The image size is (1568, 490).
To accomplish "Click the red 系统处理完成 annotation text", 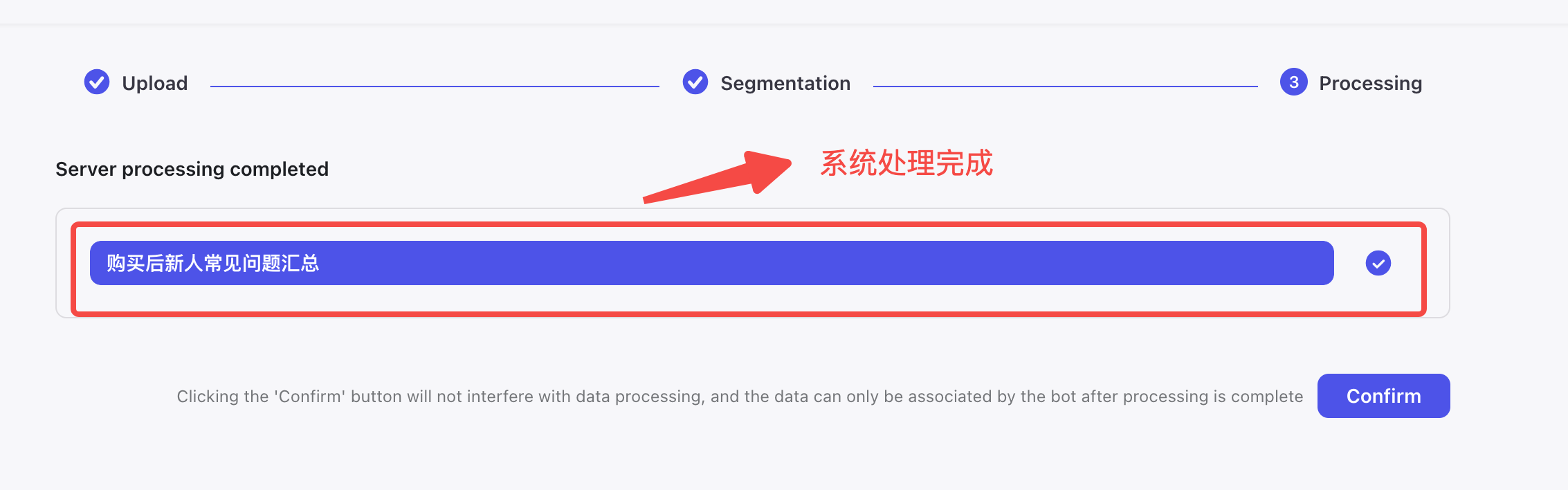I will pos(906,163).
